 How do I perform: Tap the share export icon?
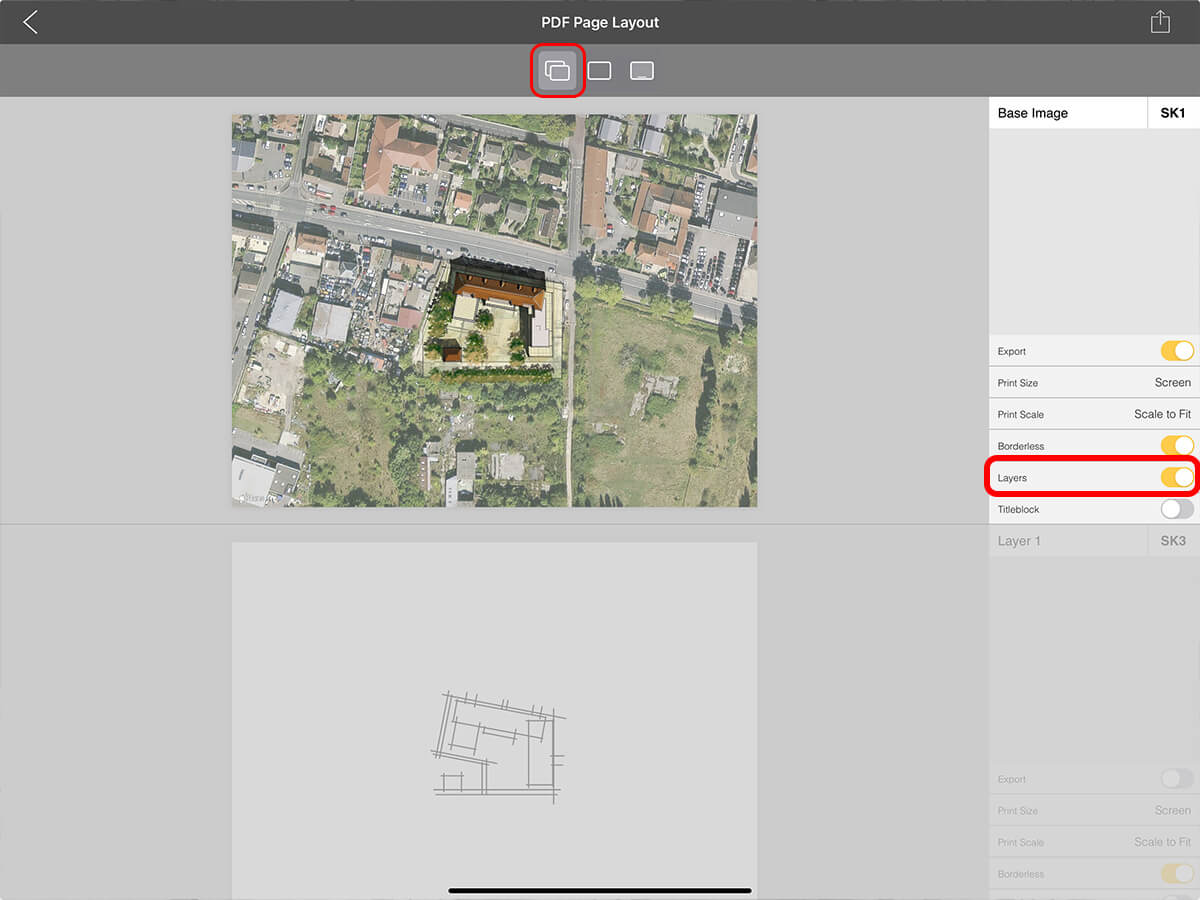(x=1160, y=22)
